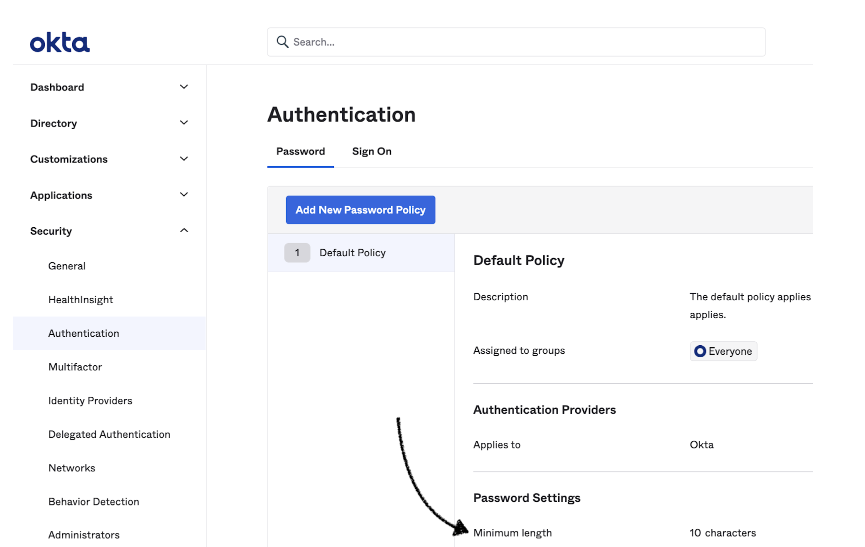The width and height of the screenshot is (865, 547).
Task: Click the Default Policy heading
Action: (519, 260)
